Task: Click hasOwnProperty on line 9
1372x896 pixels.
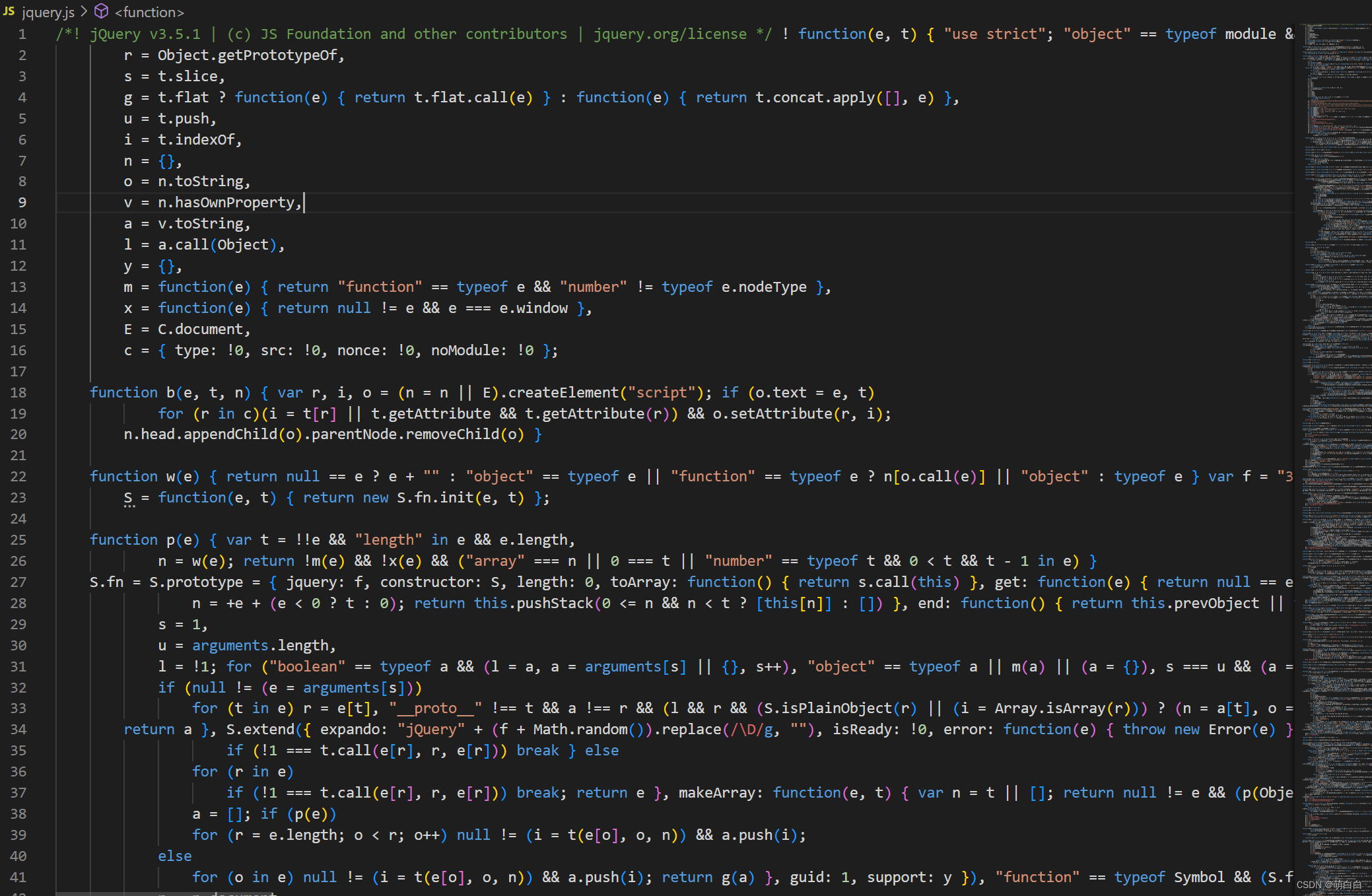Action: pyautogui.click(x=234, y=203)
